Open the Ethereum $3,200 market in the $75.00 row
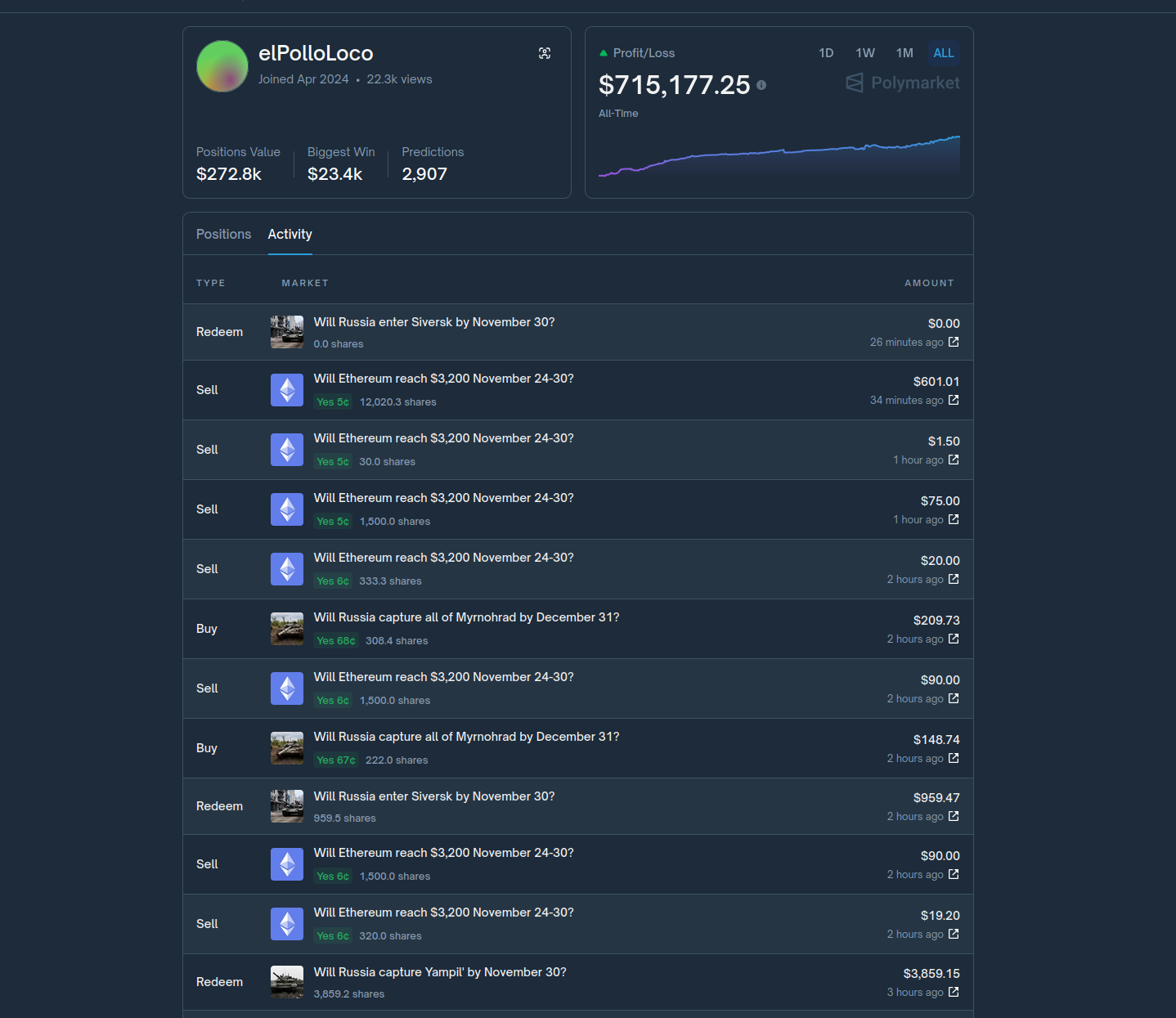 (x=444, y=498)
